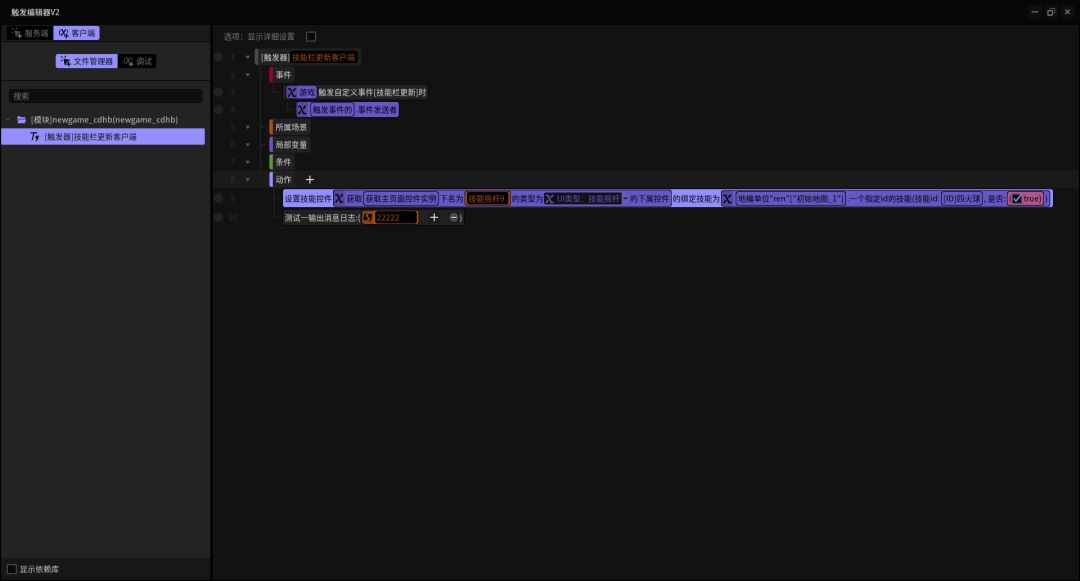Select the [触发器]技能栏更新客户端 tree row
This screenshot has height=581, width=1080.
(103, 137)
